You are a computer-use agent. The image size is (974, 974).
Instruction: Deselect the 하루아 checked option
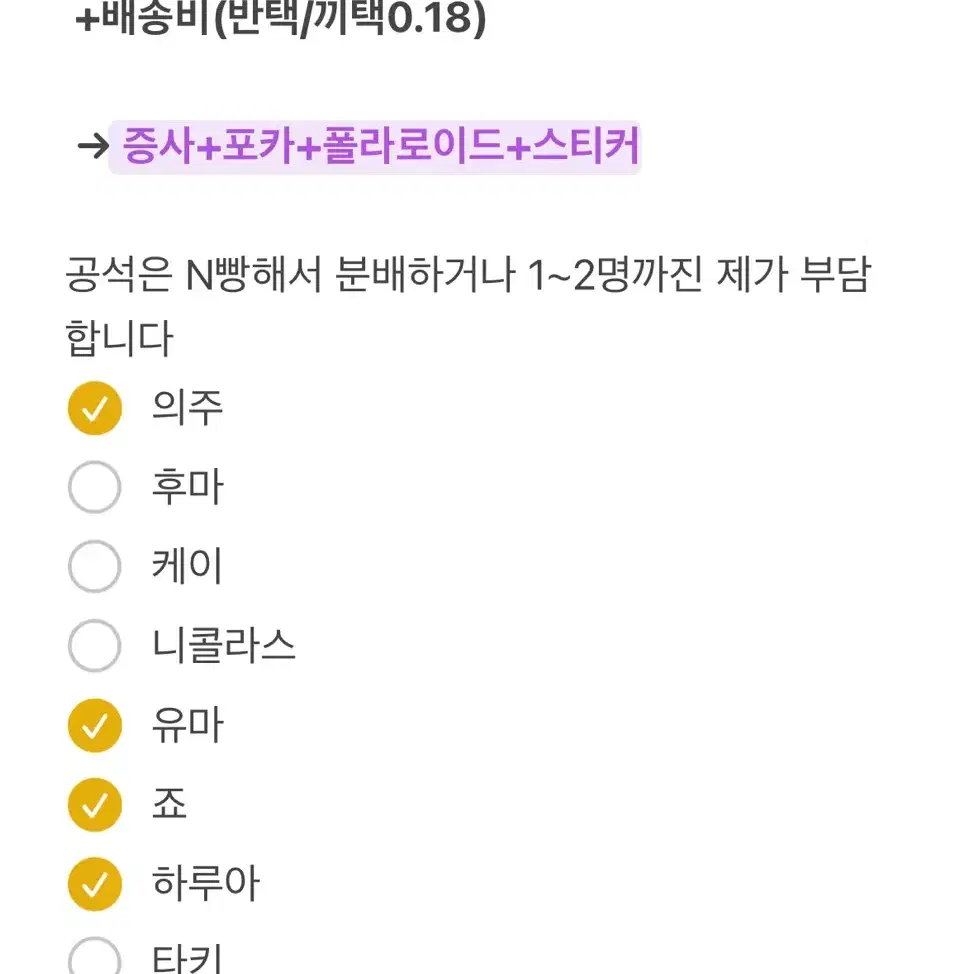94,885
